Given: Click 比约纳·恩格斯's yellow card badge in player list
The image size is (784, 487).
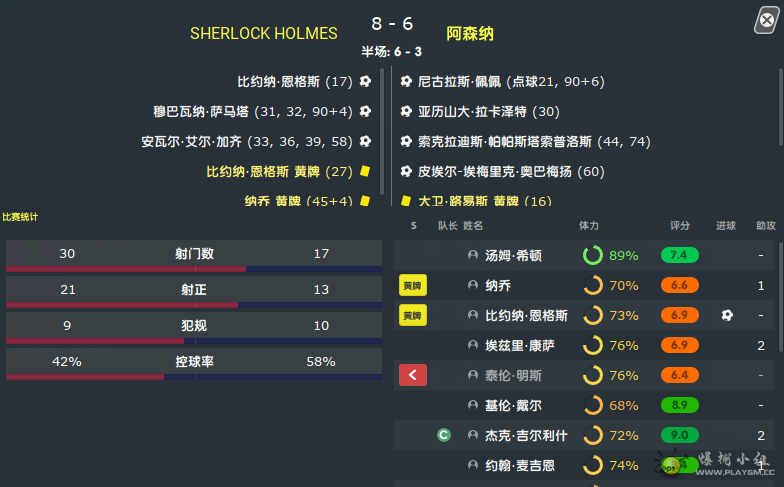Looking at the screenshot, I should pos(413,316).
